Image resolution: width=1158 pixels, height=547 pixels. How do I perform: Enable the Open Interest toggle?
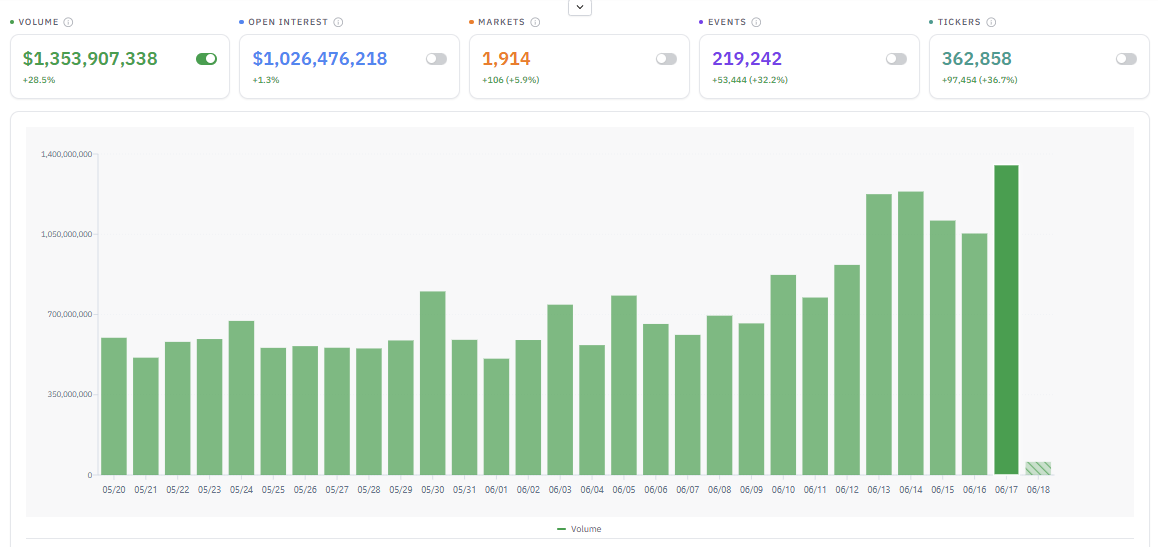tap(436, 59)
